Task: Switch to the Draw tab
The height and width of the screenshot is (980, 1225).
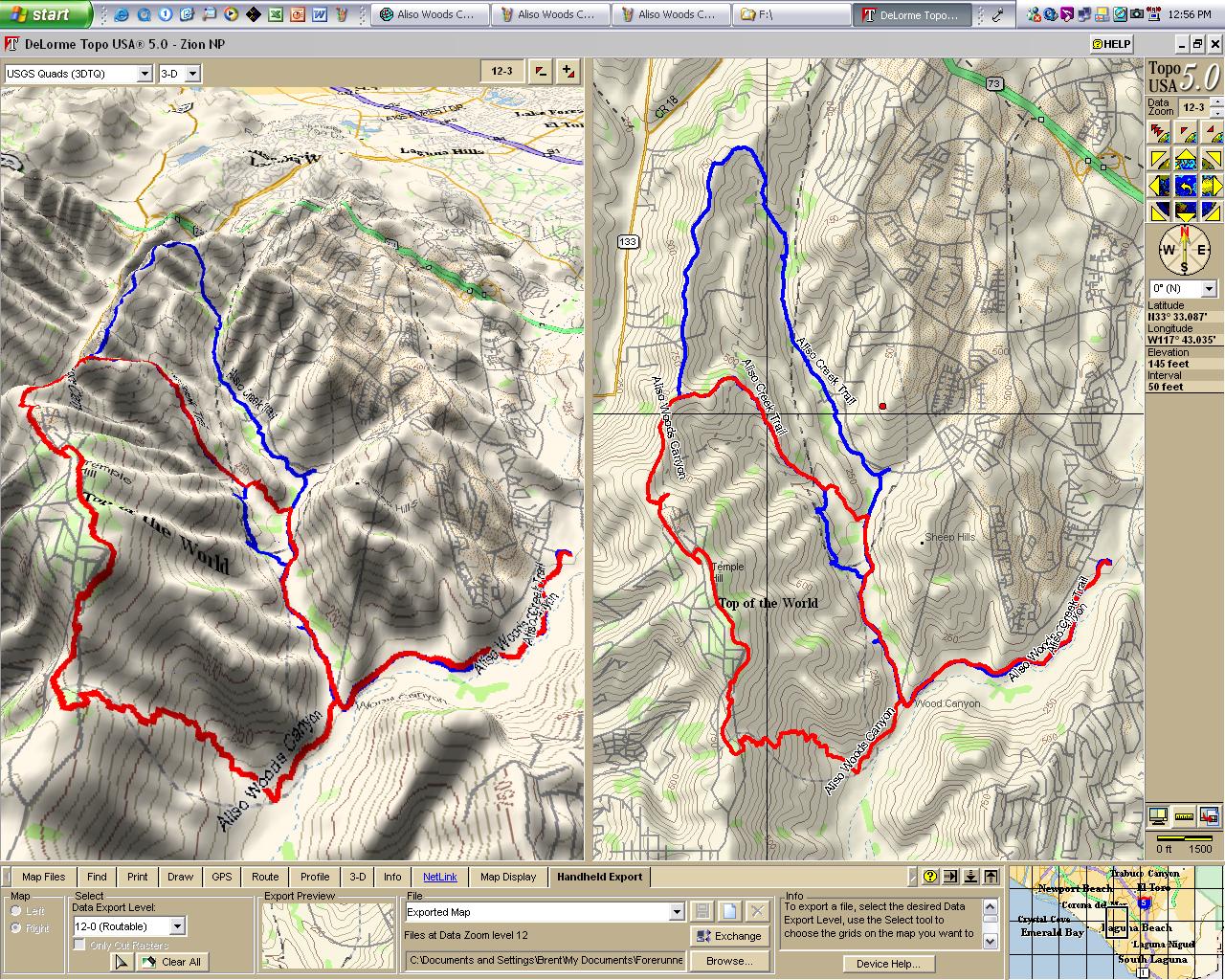Action: click(x=180, y=877)
